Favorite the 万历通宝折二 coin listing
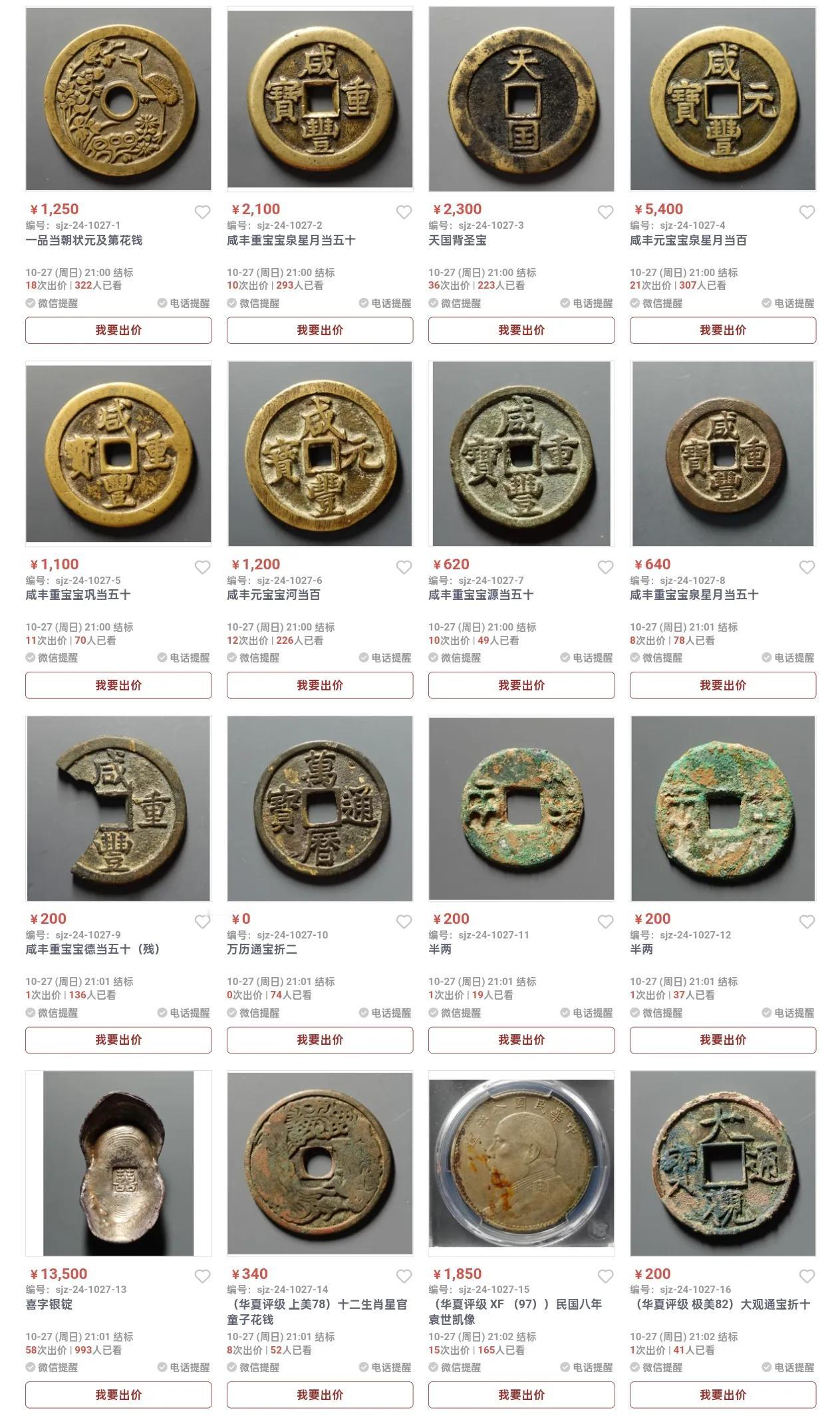Screen dimensions: 840x1416 404,922
